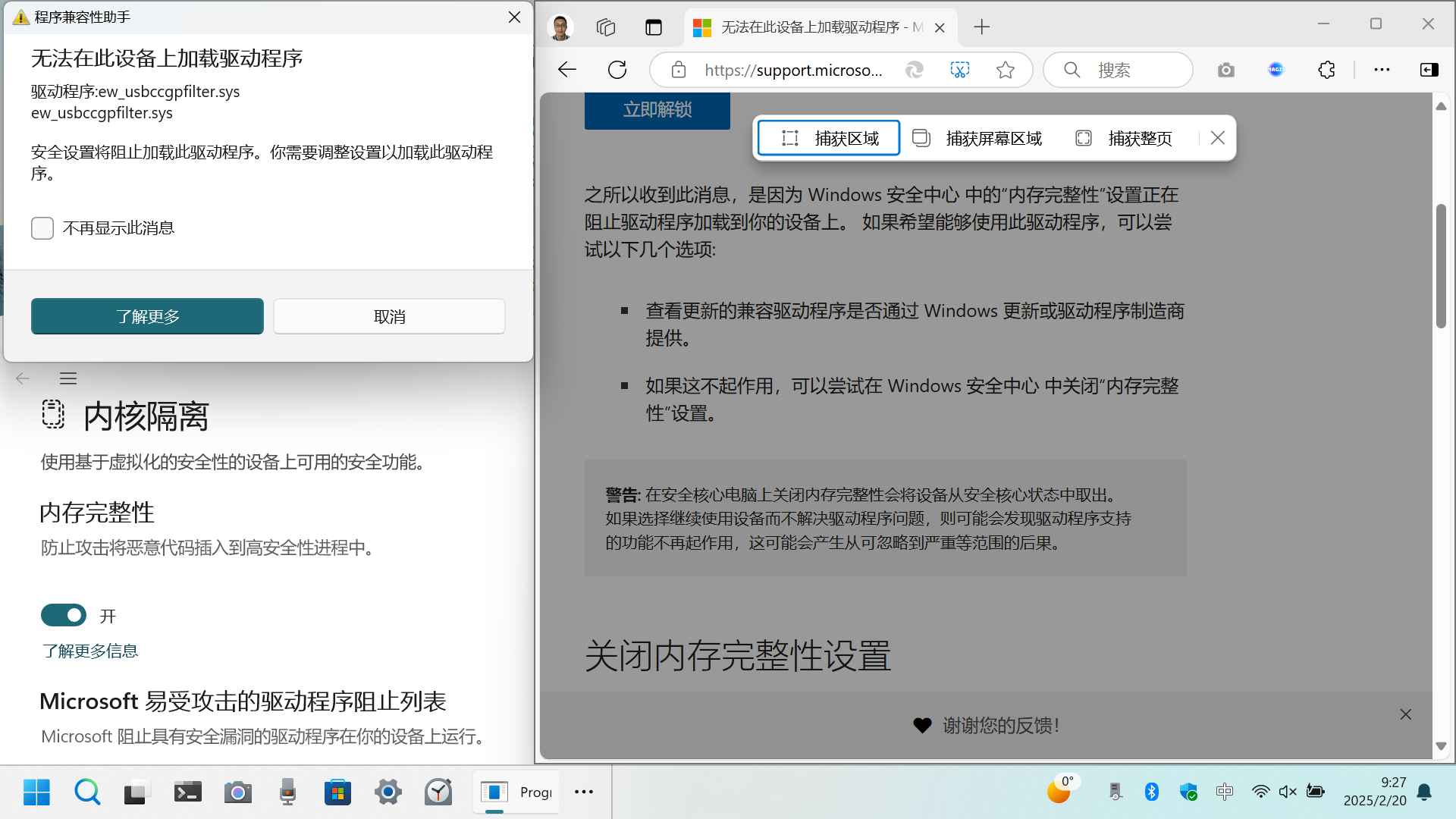
Task: Turn off the 内存完整性 toggle
Action: pos(64,616)
